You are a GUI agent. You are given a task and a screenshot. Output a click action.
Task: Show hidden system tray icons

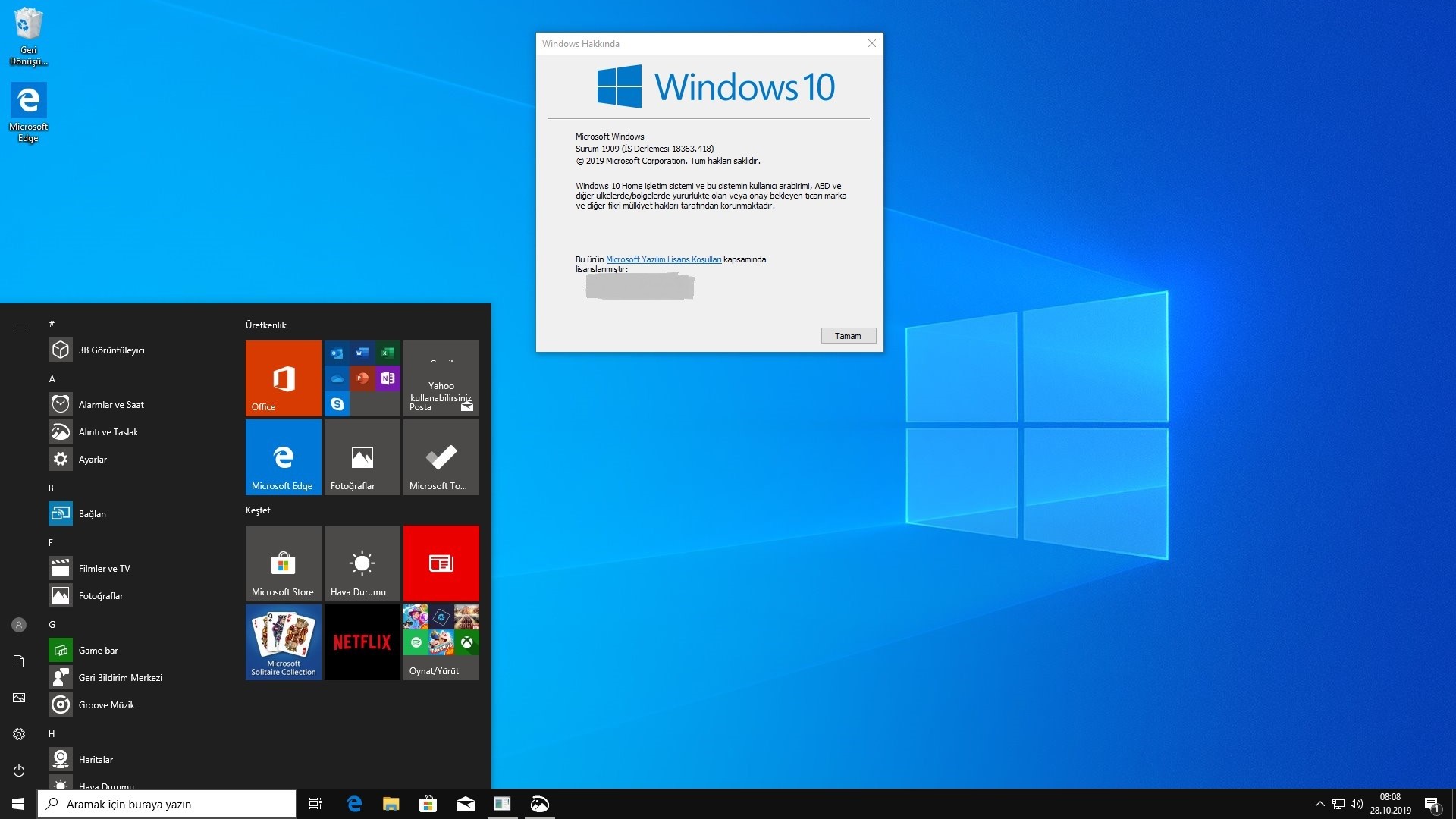(1319, 804)
